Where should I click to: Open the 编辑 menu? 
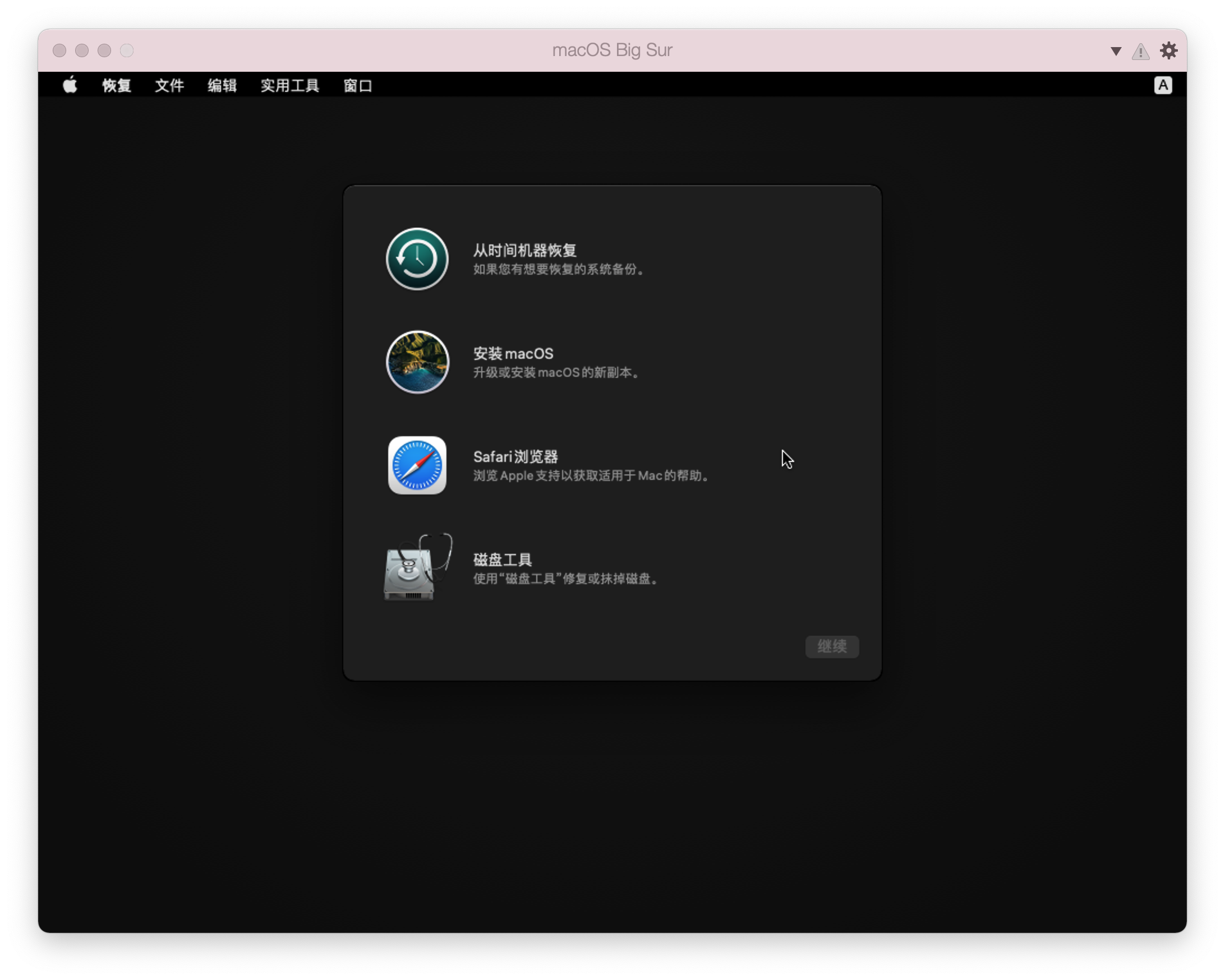(x=222, y=86)
